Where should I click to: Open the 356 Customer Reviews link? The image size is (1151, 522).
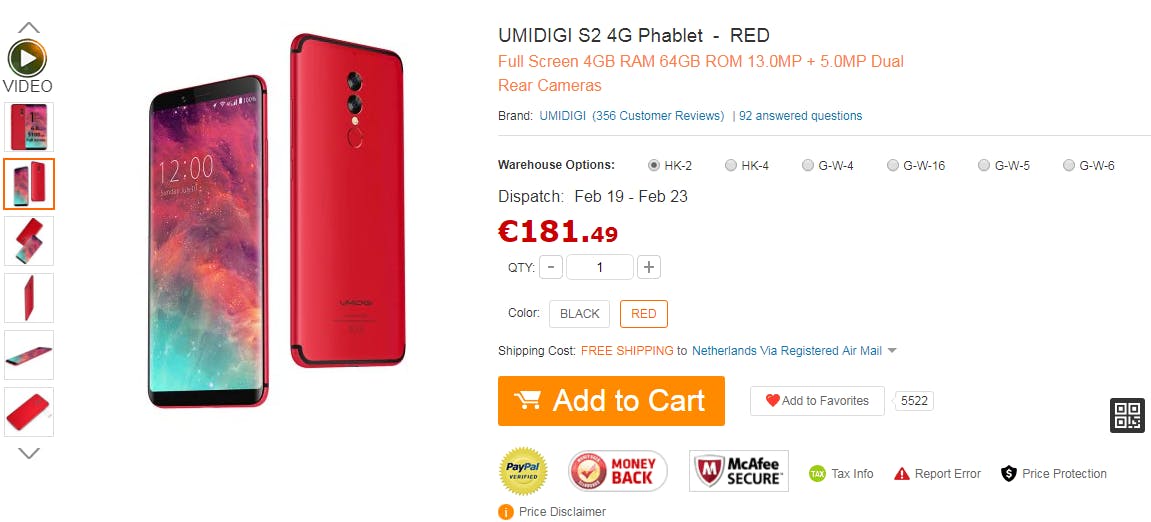(658, 116)
